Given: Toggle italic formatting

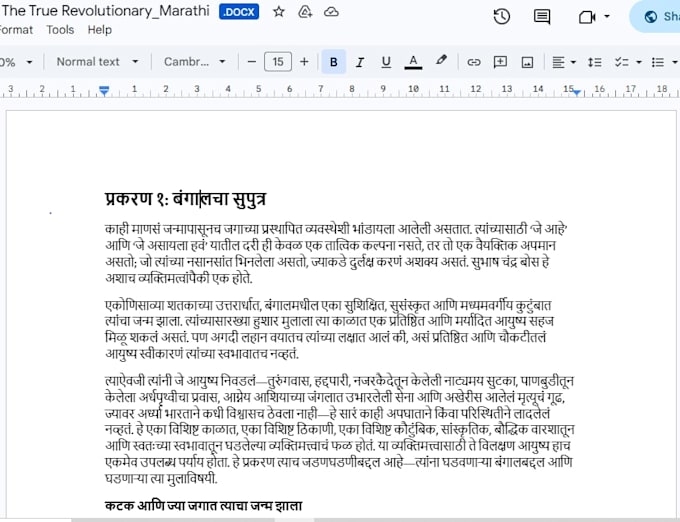Looking at the screenshot, I should (x=359, y=62).
